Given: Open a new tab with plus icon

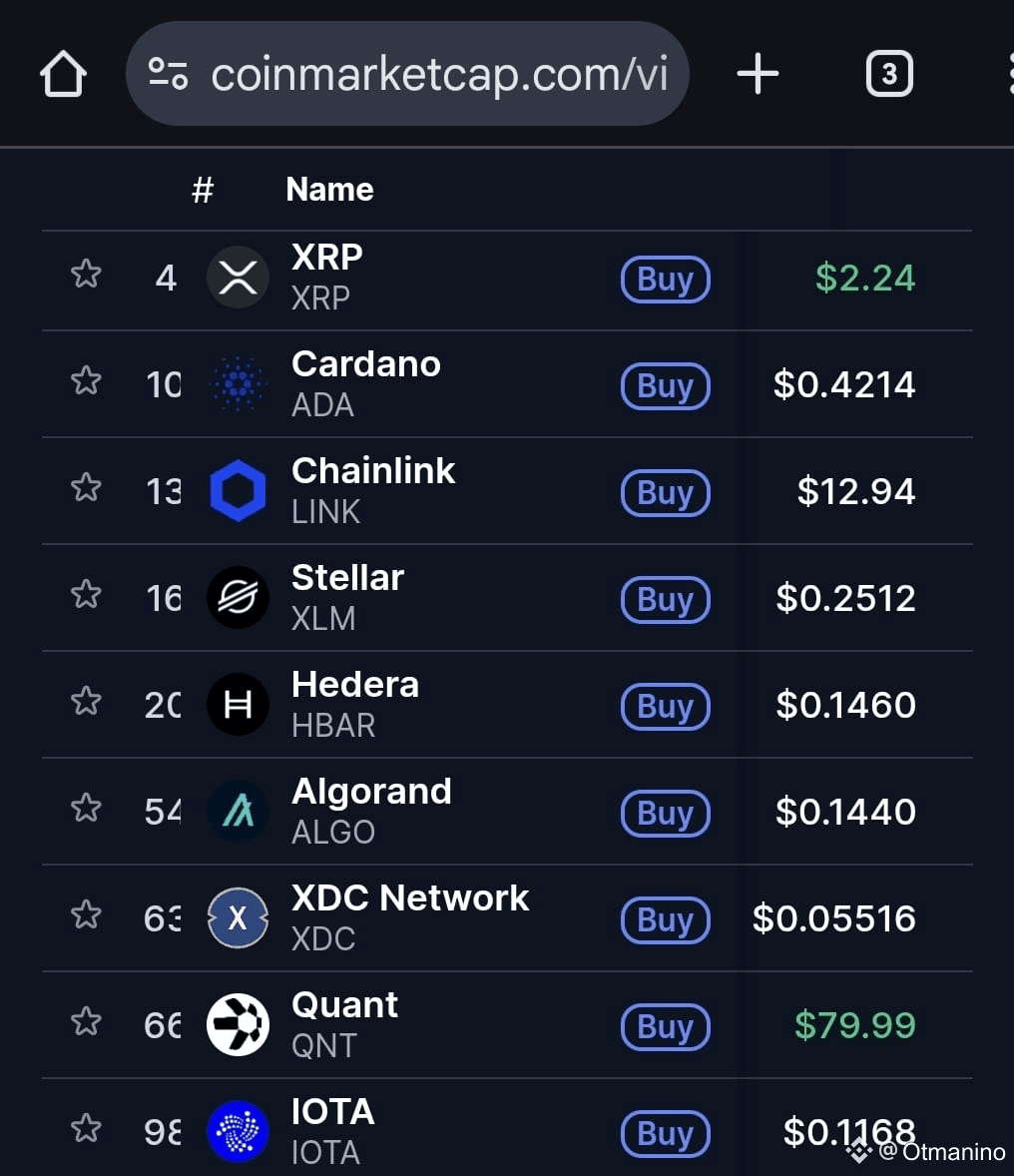Looking at the screenshot, I should 758,74.
